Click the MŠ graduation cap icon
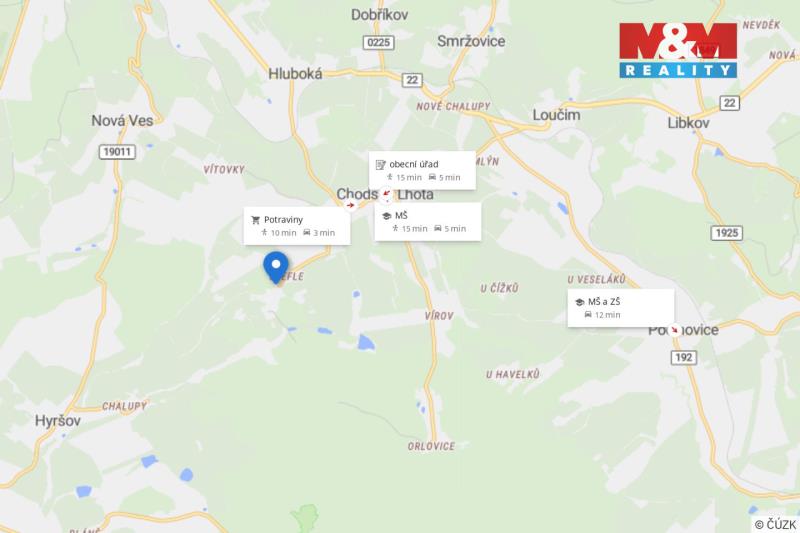Screen dimensions: 800x533 [x=386, y=216]
